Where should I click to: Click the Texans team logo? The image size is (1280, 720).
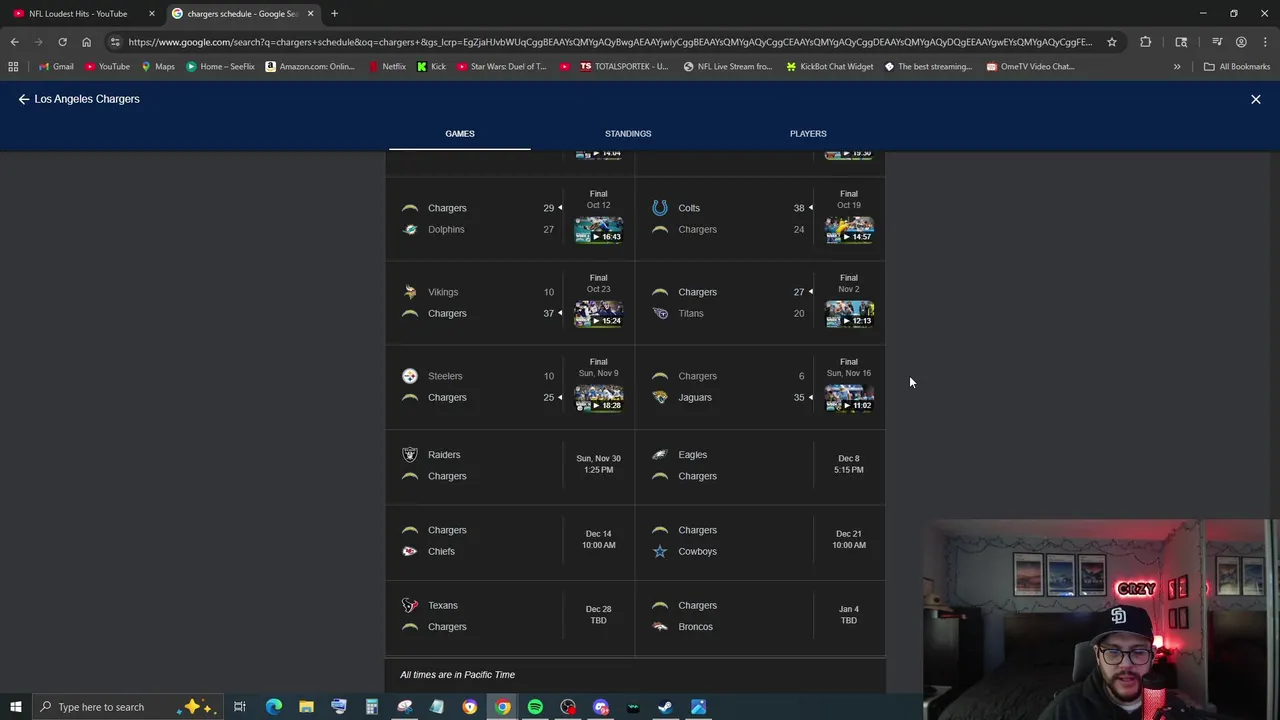pyautogui.click(x=409, y=605)
